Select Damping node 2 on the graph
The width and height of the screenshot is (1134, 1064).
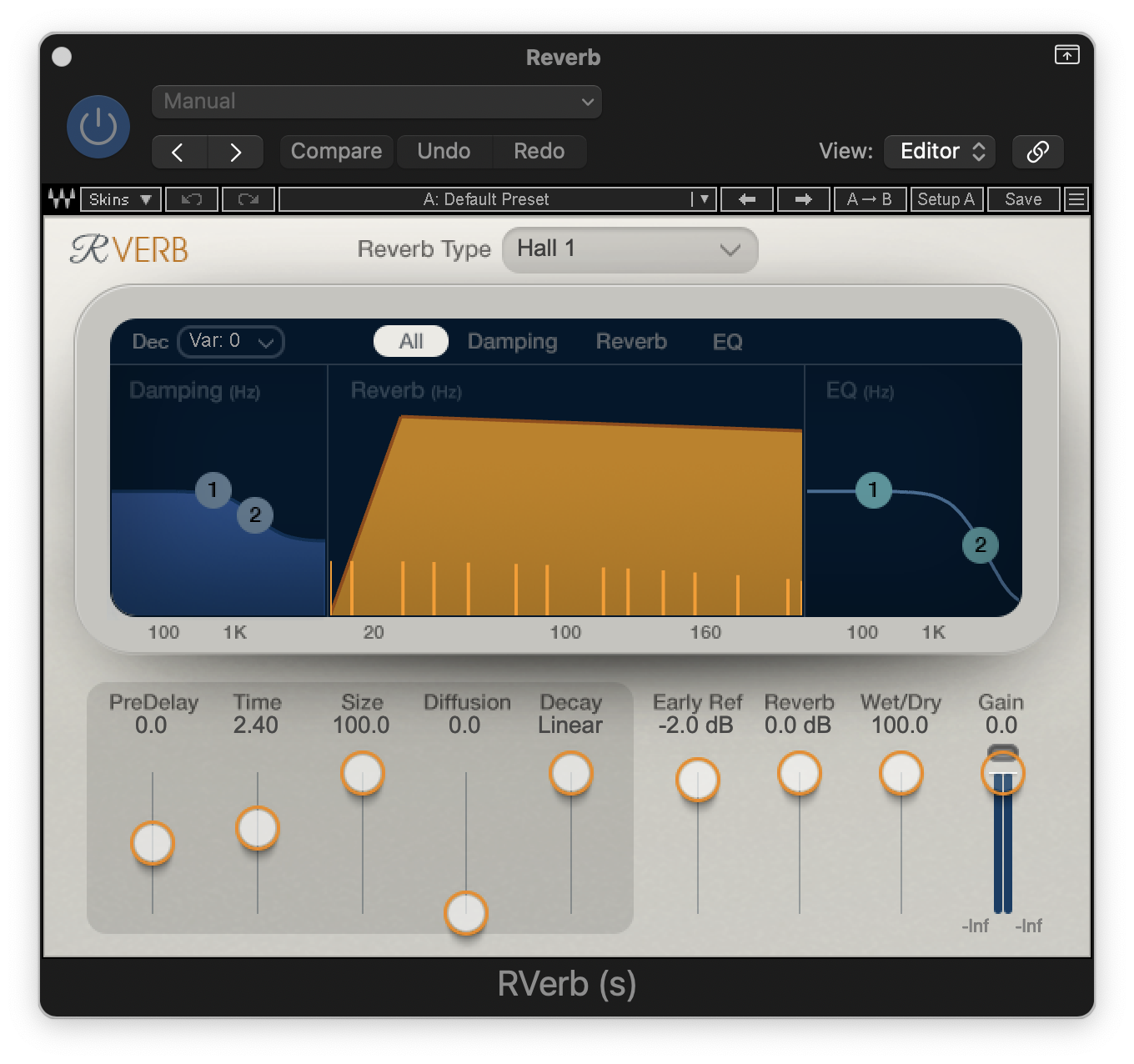tap(255, 515)
